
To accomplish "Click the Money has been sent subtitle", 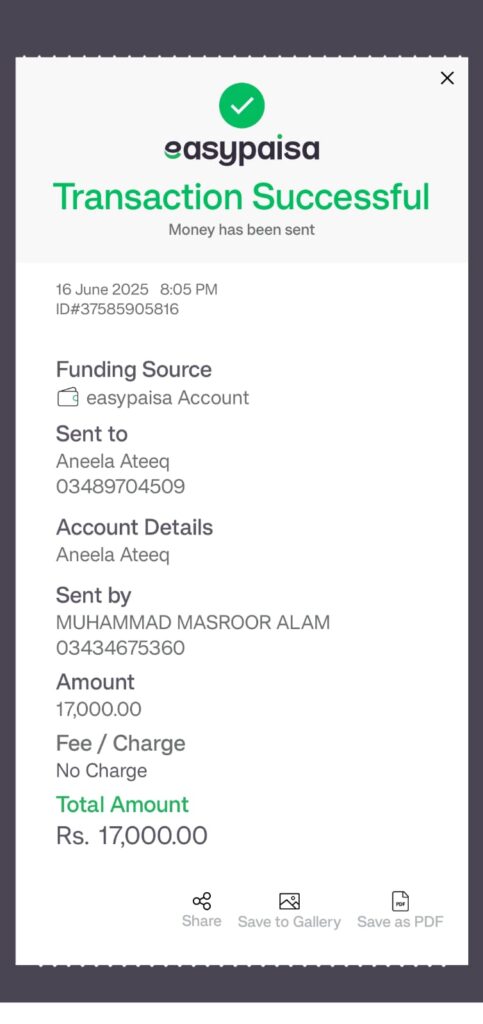I will tap(242, 230).
